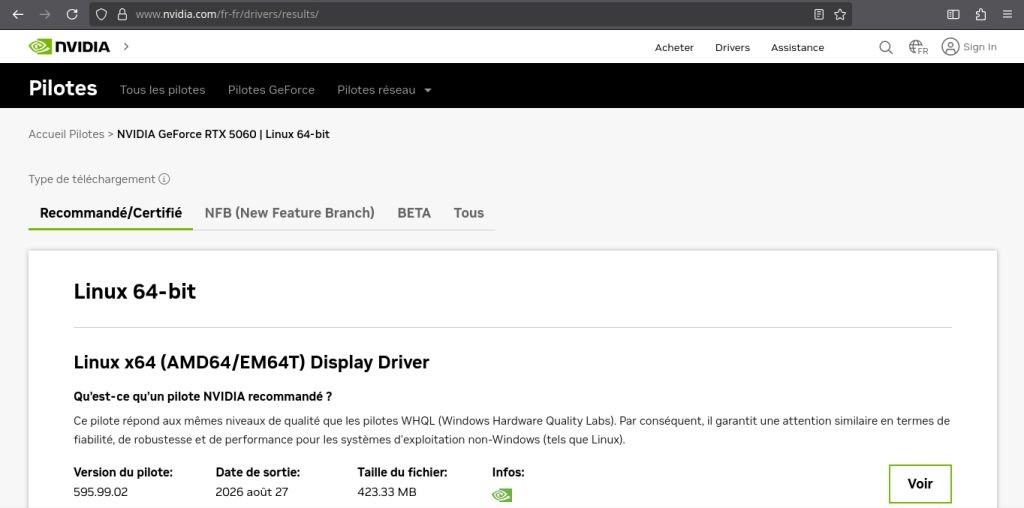Click release date 2026 août 27
Screen dimensions: 1024x508
click(251, 492)
